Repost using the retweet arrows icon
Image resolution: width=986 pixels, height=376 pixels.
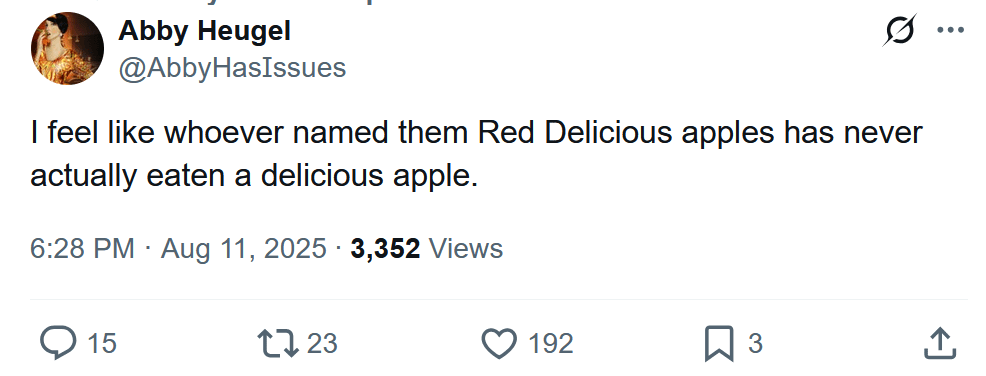278,343
